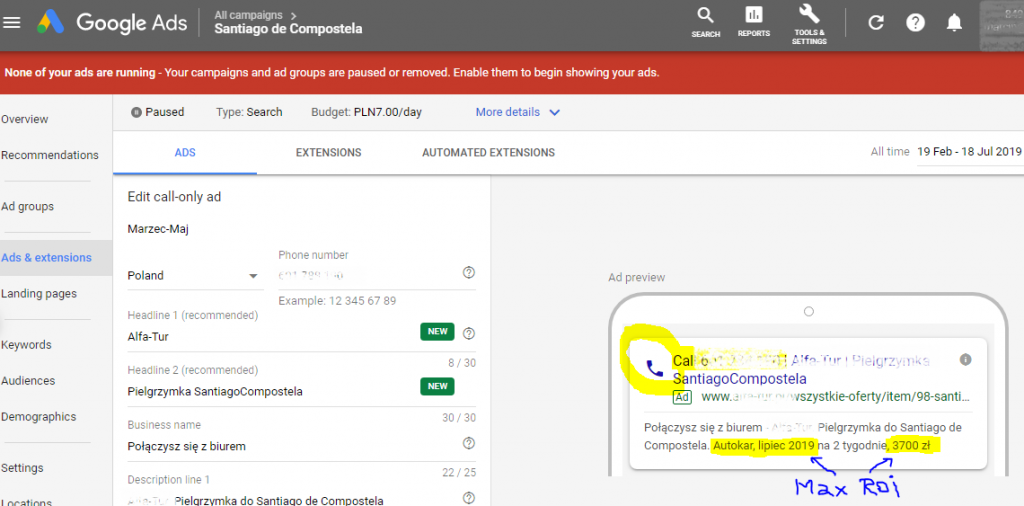Open the date range selector
This screenshot has width=1024, height=506.
pos(968,151)
